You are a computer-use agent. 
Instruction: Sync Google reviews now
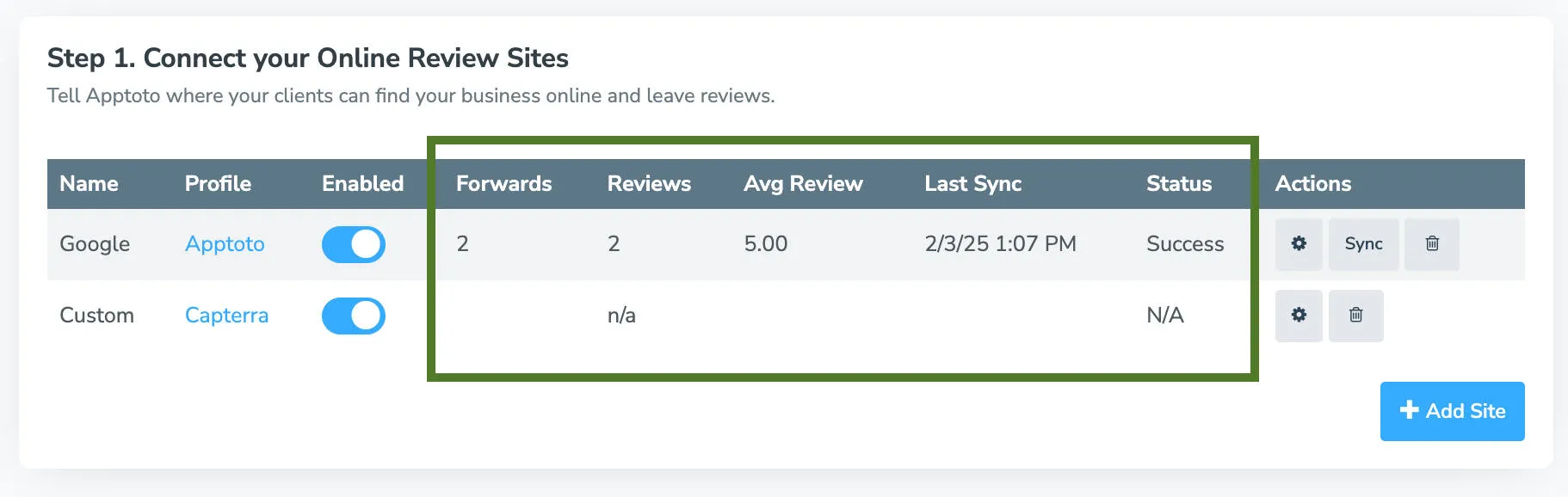point(1363,244)
